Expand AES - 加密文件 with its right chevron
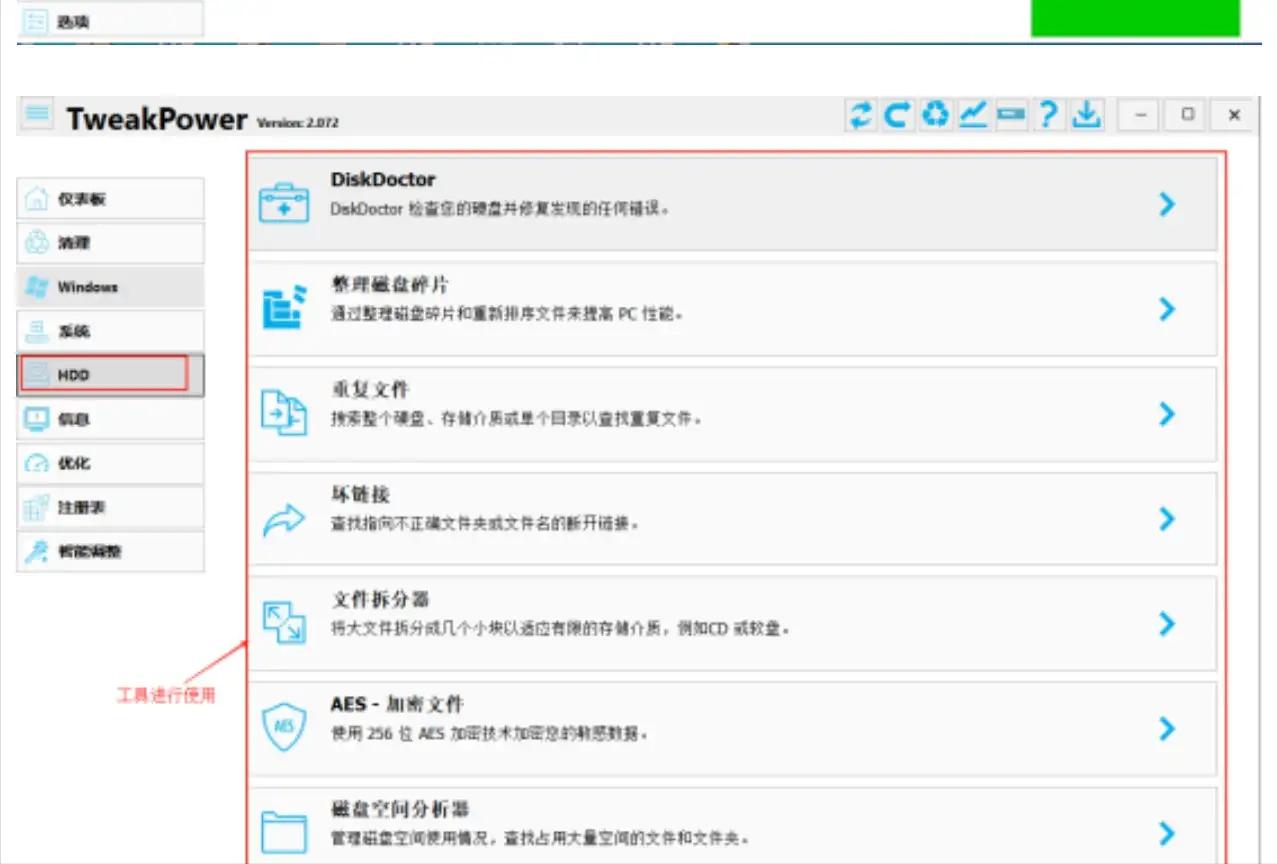1277x864 pixels. (1166, 729)
